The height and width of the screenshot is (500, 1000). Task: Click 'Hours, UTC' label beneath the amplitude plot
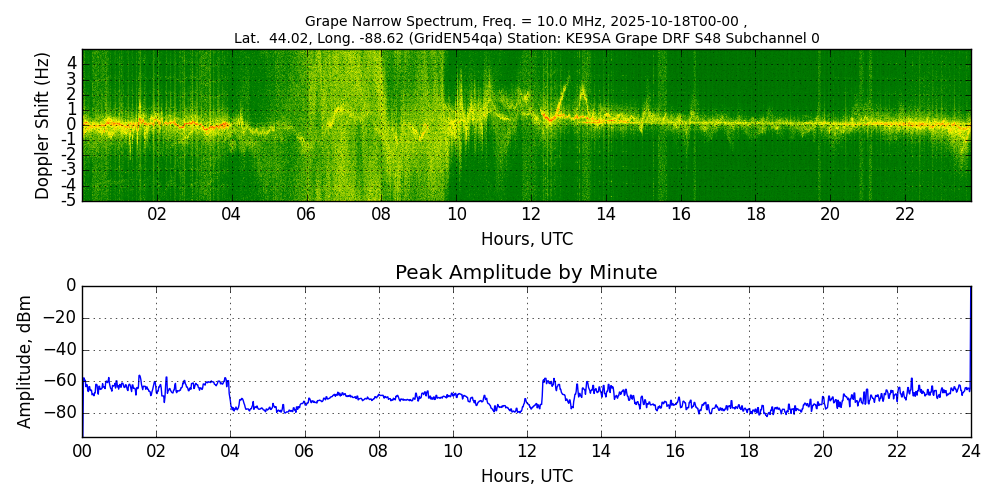[526, 476]
